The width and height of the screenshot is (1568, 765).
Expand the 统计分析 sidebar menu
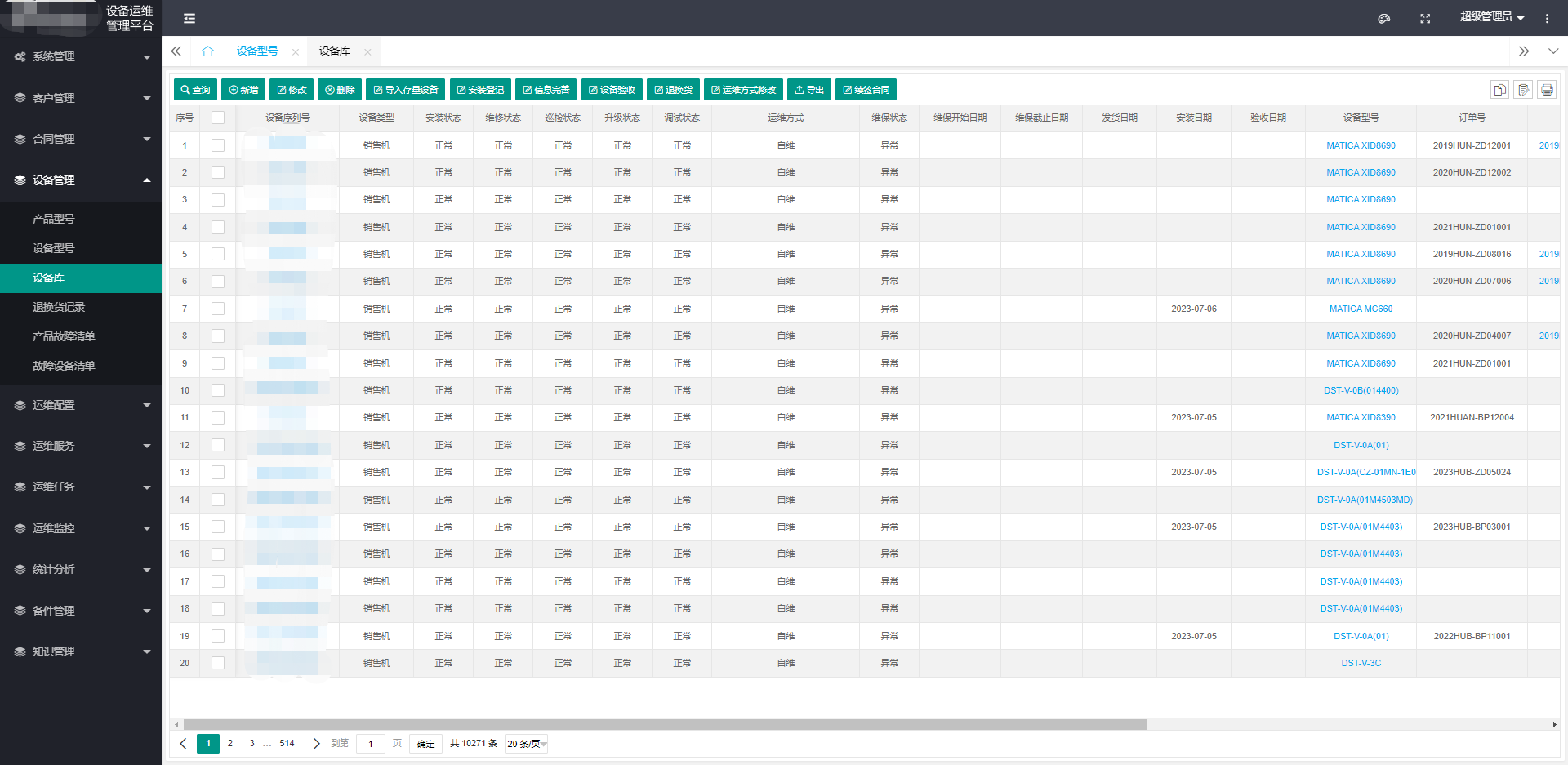tap(81, 569)
